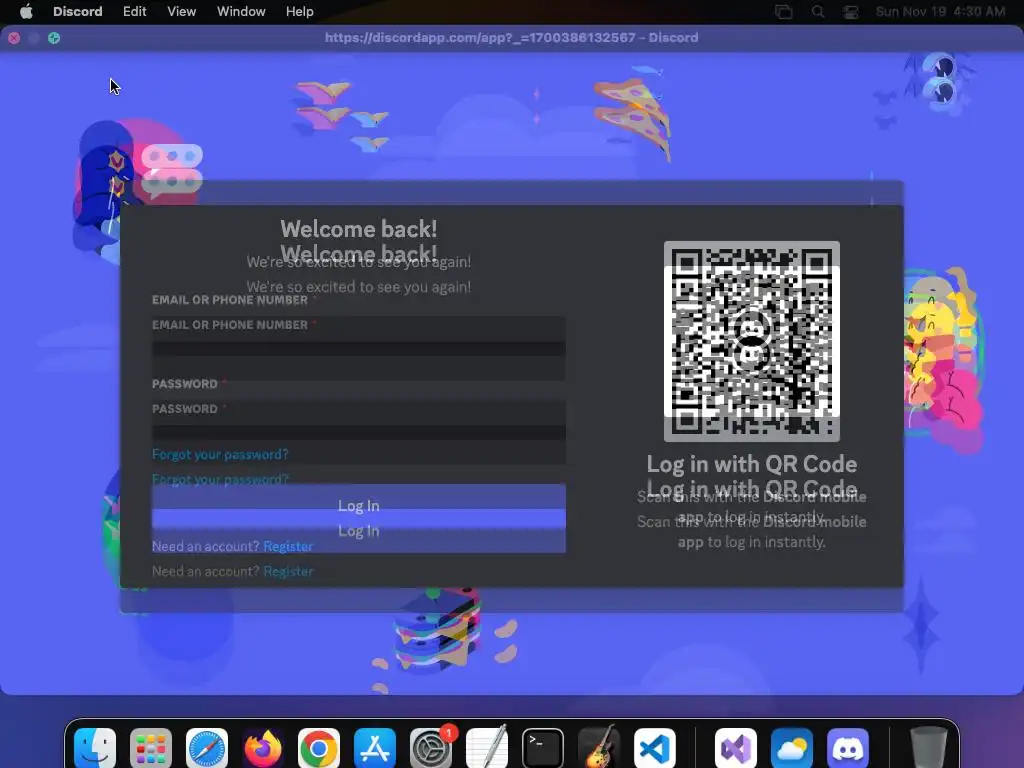Viewport: 1024px width, 768px height.
Task: Launch Firefox from the dock
Action: pyautogui.click(x=263, y=748)
